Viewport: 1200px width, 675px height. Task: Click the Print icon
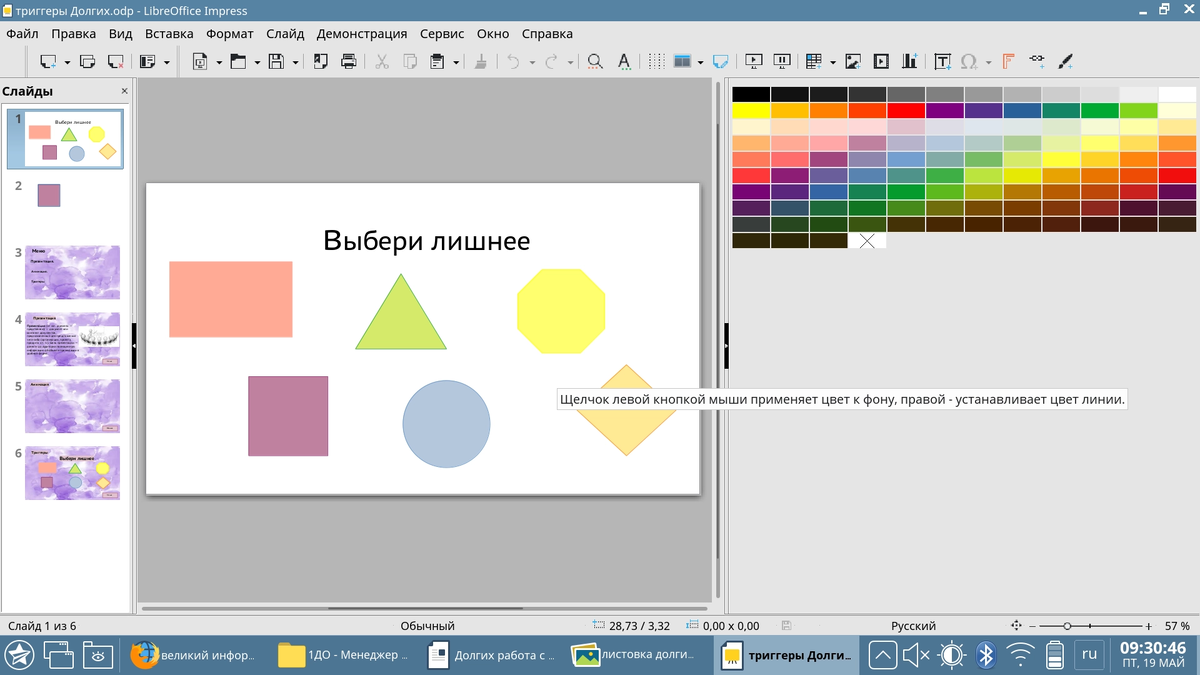pyautogui.click(x=349, y=61)
